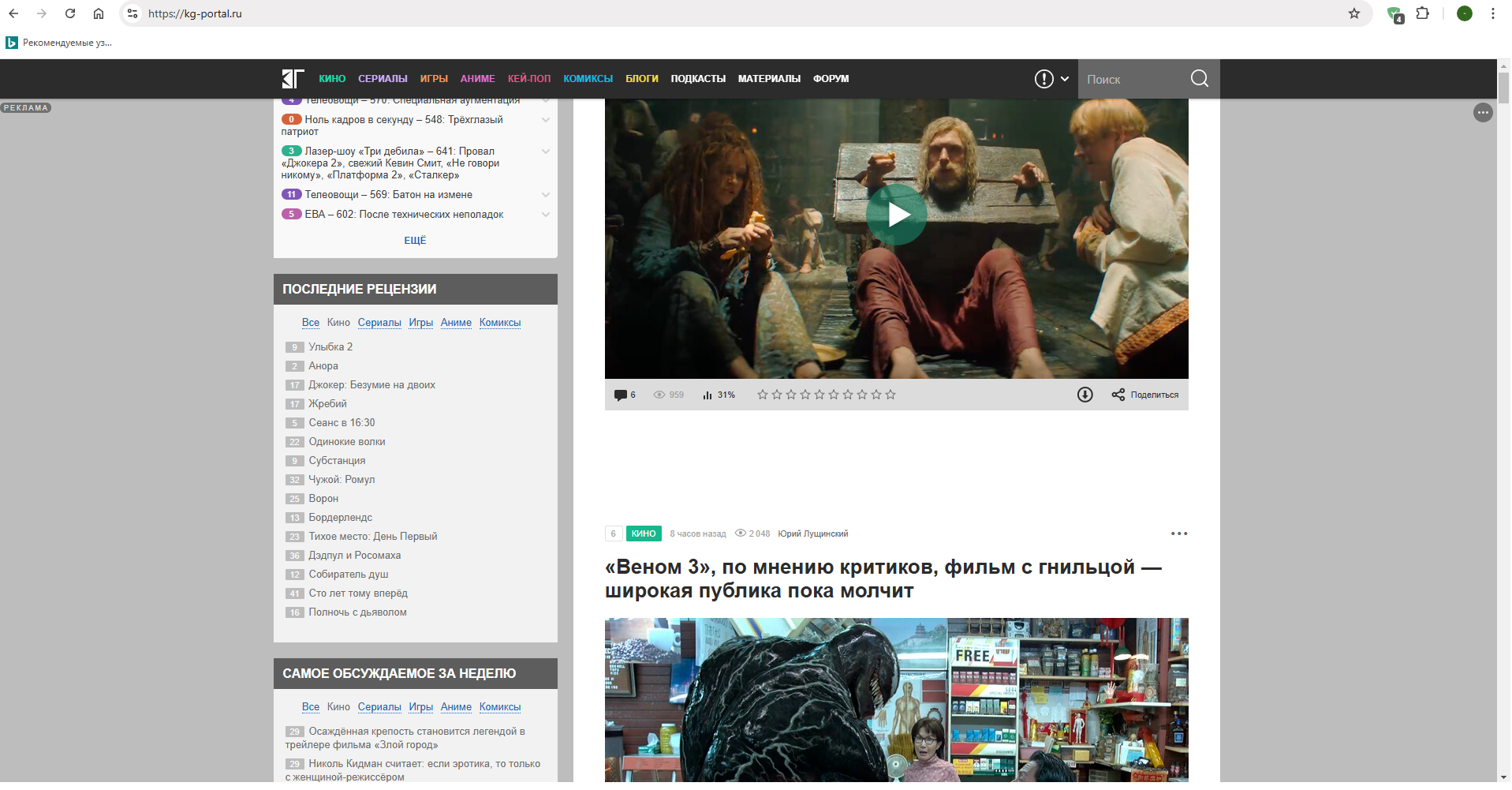Go to browser home page

(99, 13)
